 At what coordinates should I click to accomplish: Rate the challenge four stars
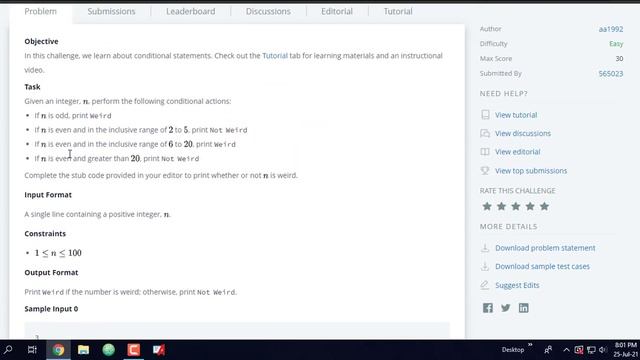530,206
